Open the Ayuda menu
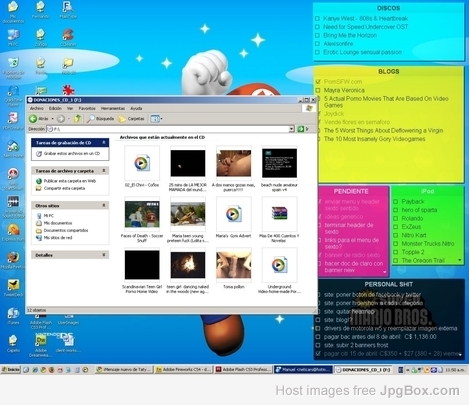The height and width of the screenshot is (405, 469). tap(136, 108)
